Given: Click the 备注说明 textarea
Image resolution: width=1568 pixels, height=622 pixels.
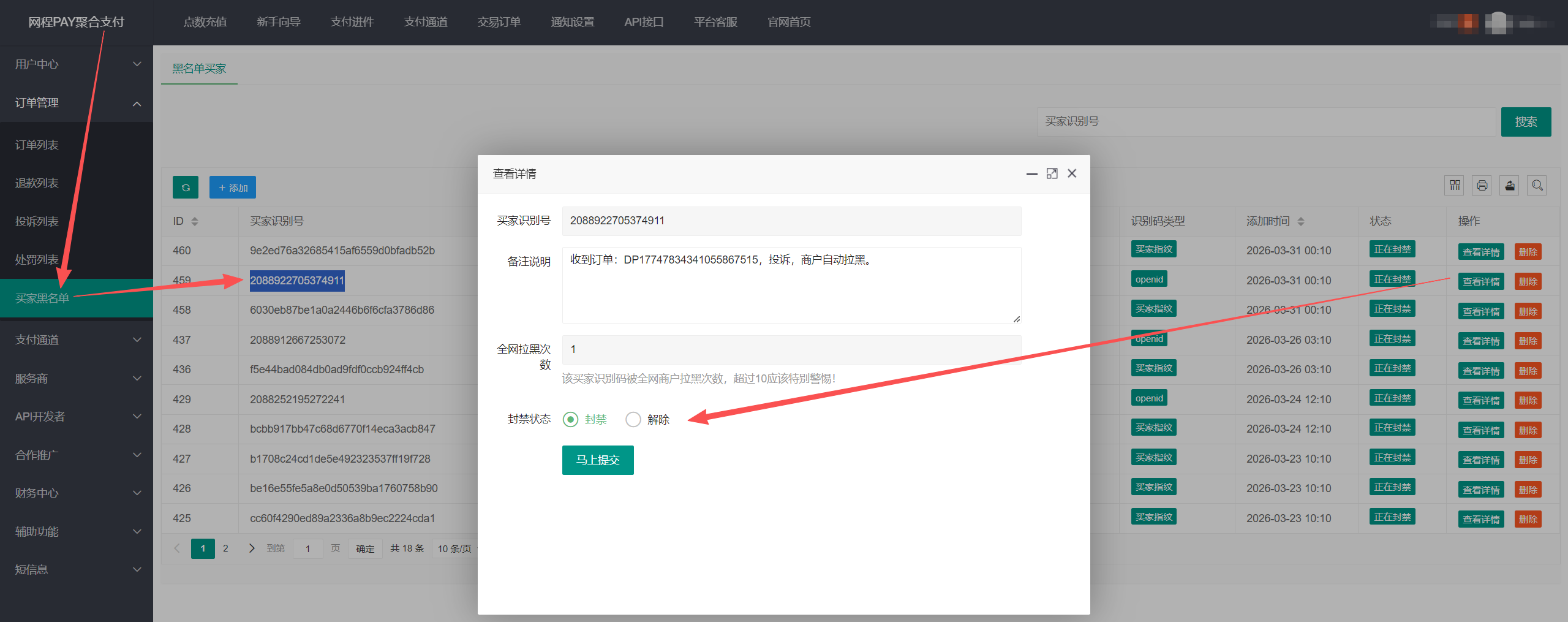Looking at the screenshot, I should [791, 285].
